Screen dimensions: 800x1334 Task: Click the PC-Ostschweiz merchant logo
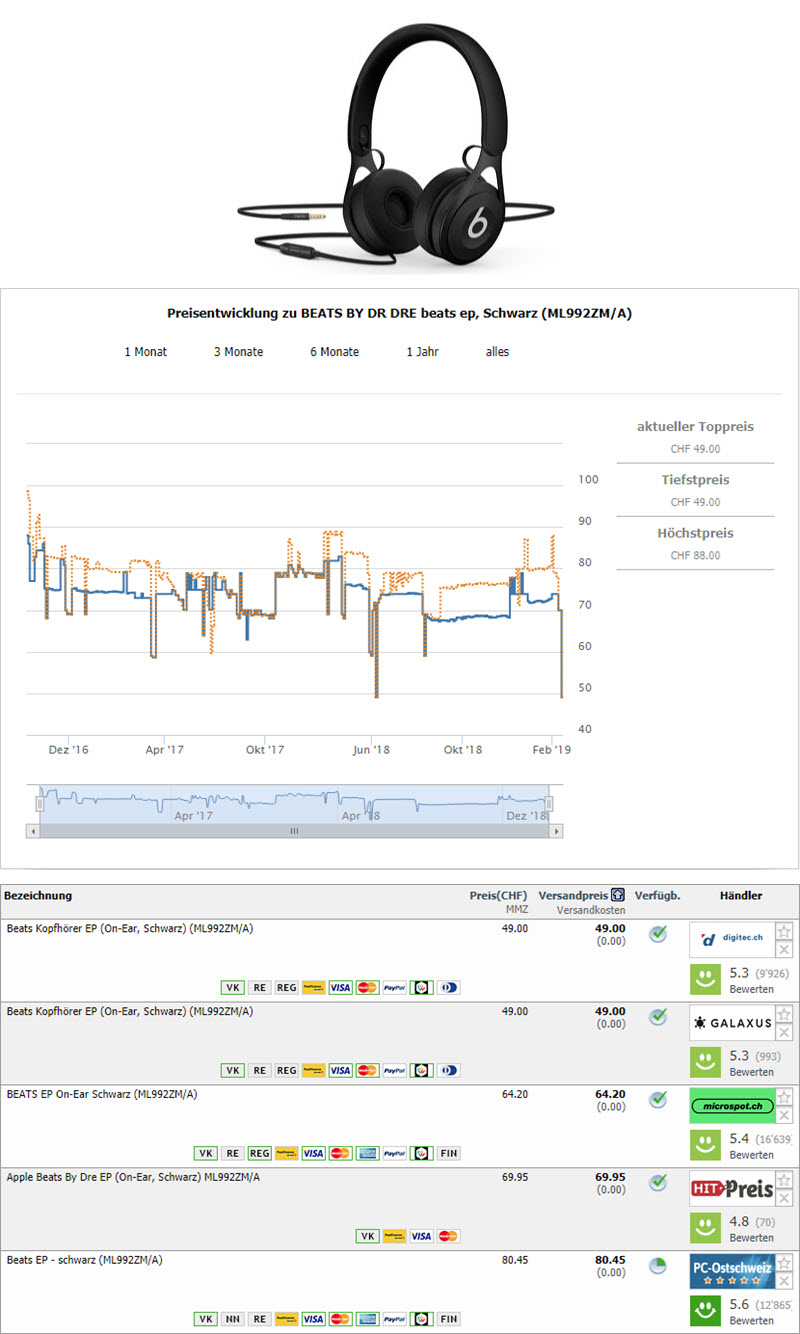tap(732, 1271)
